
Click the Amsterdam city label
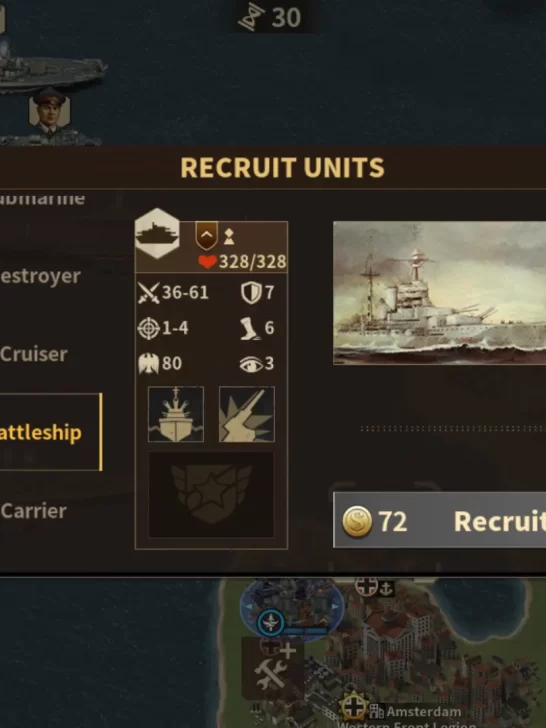[x=423, y=711]
